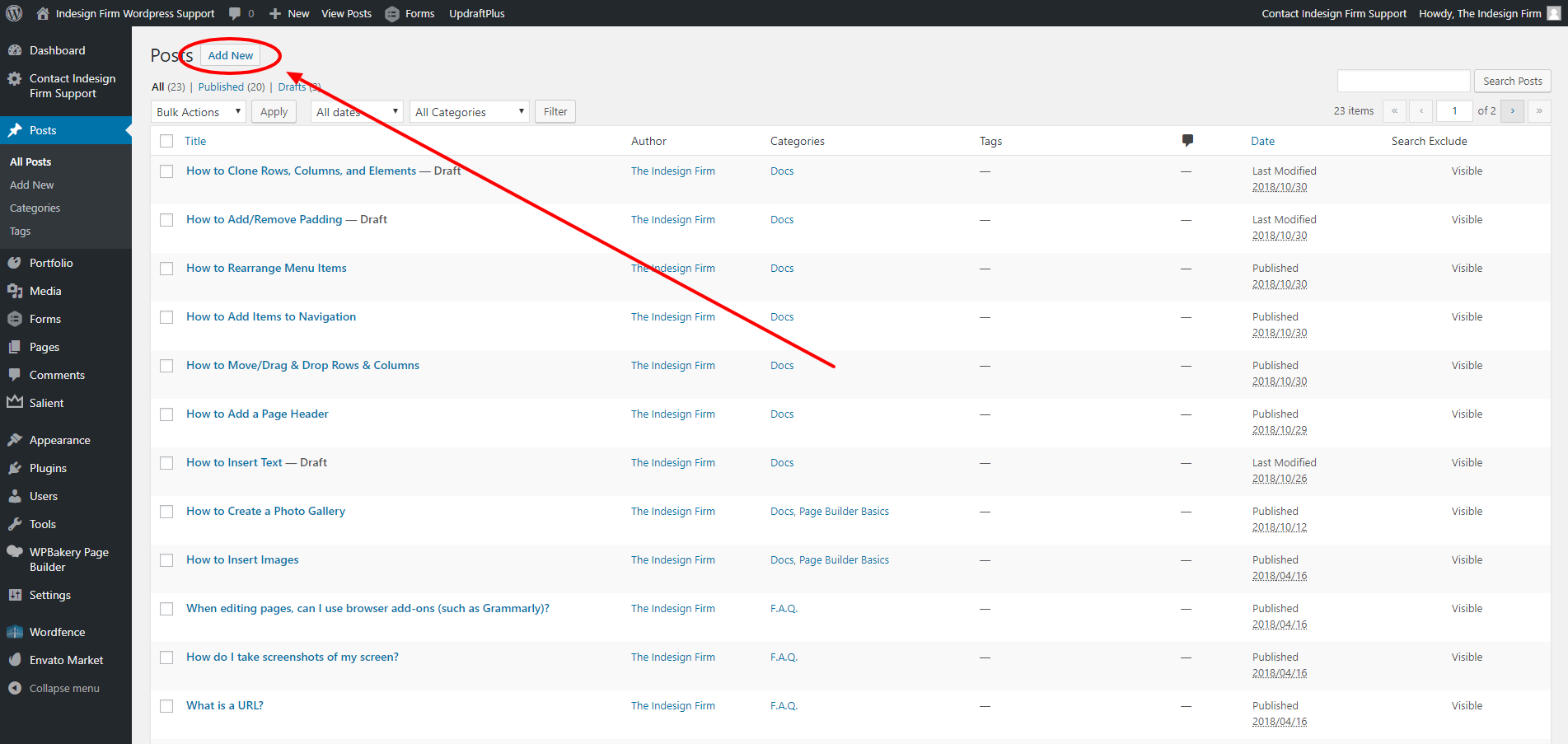Click the Dashboard gauge icon
Screen dimensions: 1568x744
[15, 50]
